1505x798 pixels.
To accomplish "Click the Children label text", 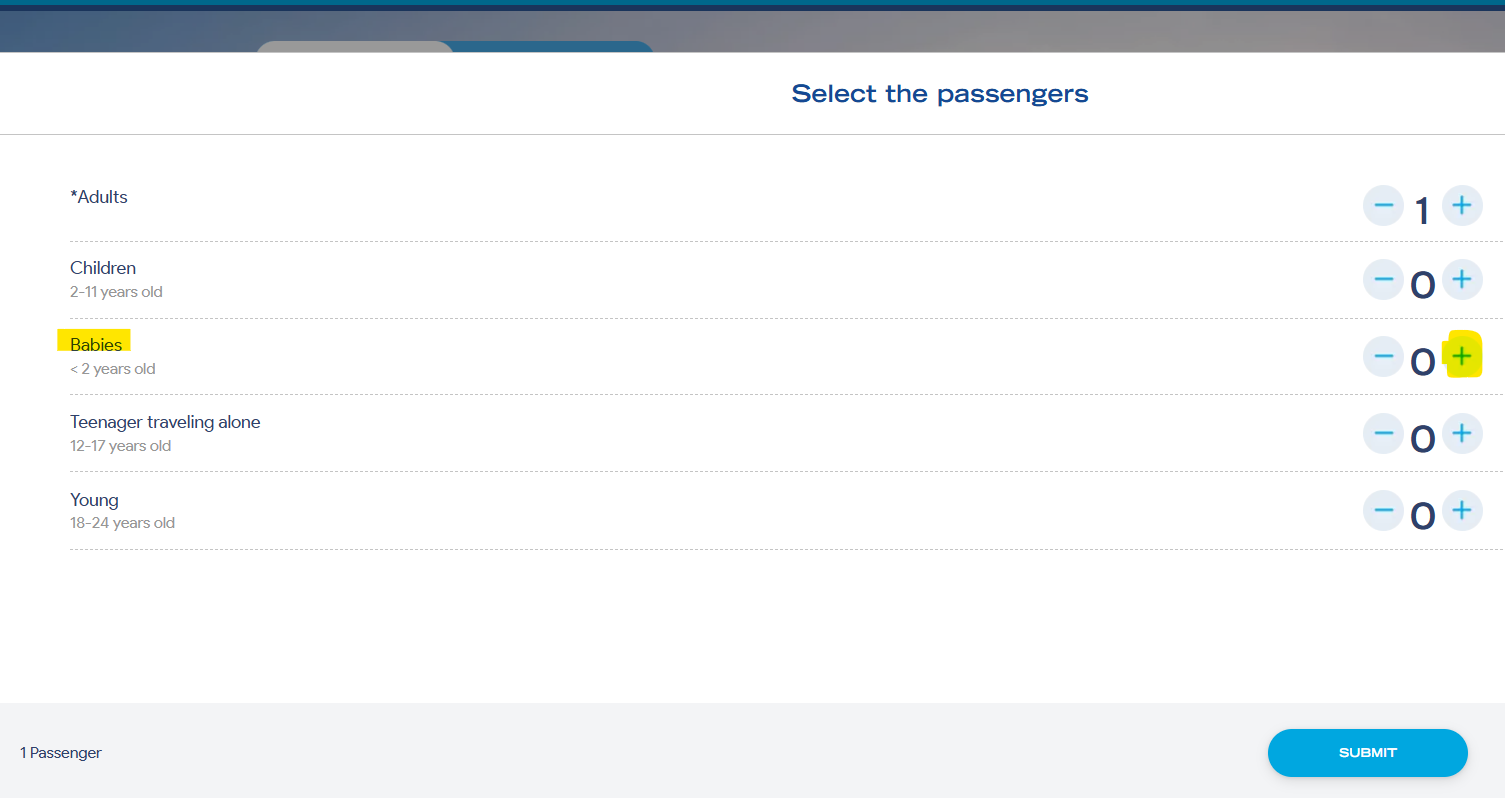I will click(x=103, y=268).
